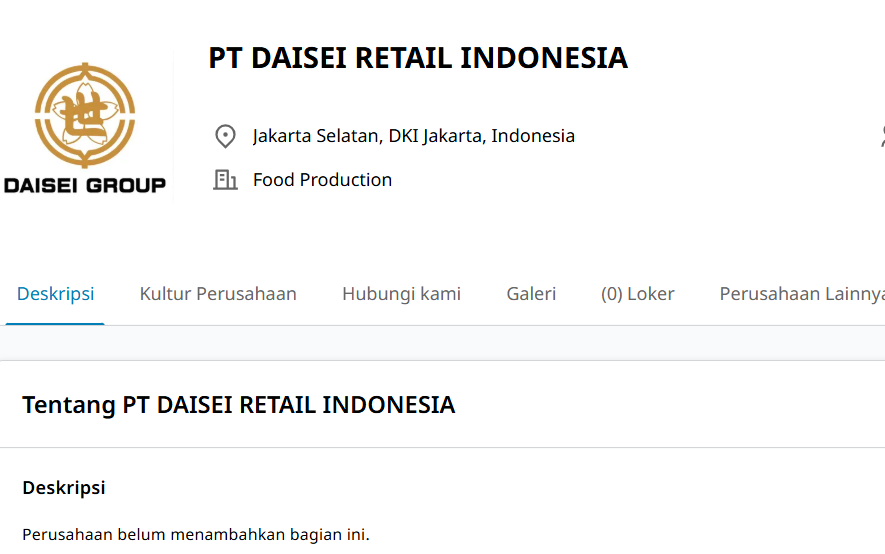Click the PT DAISEI RETAIL INDONESIA title
885x554 pixels.
(x=418, y=58)
